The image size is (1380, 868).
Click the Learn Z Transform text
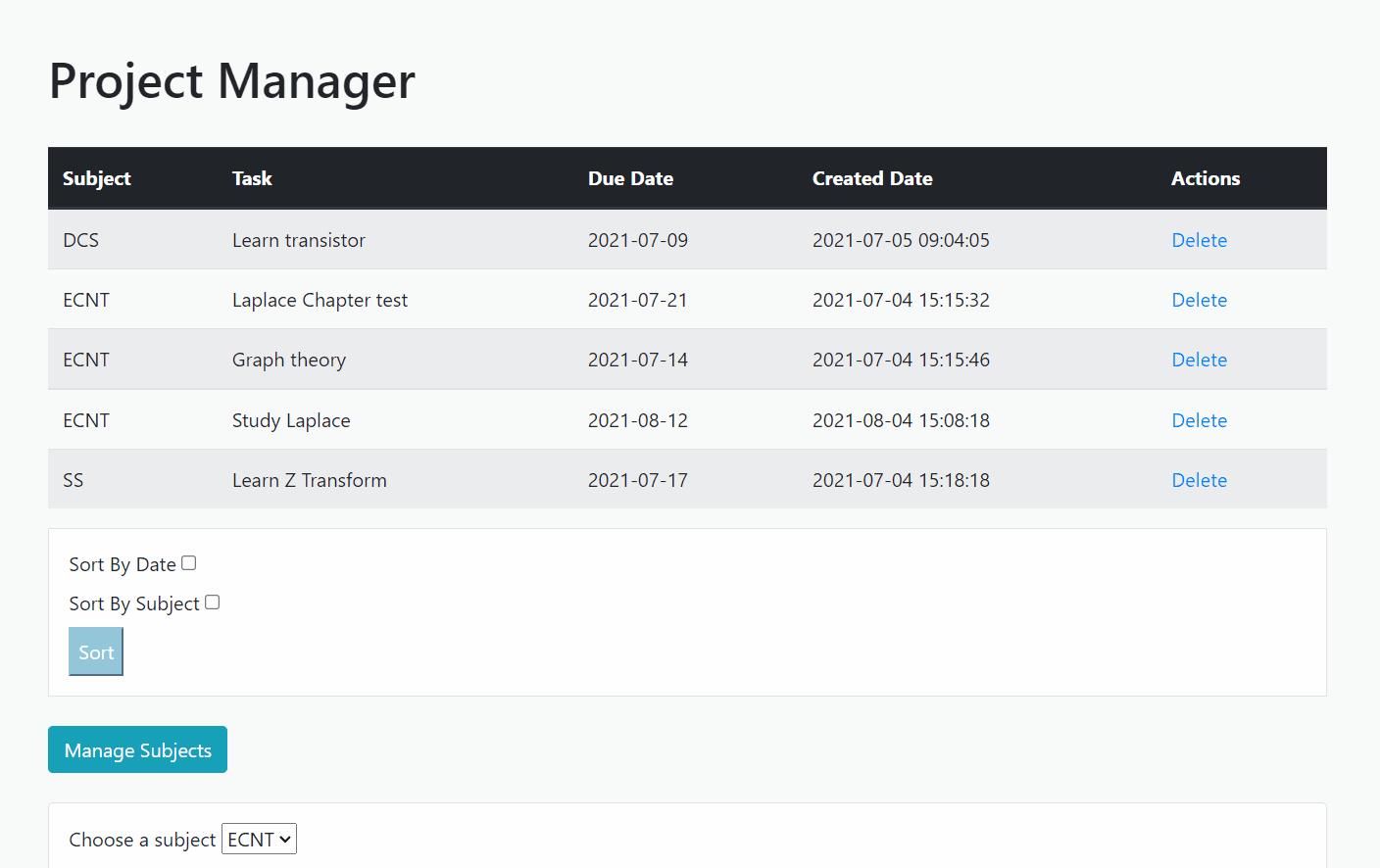pos(310,480)
